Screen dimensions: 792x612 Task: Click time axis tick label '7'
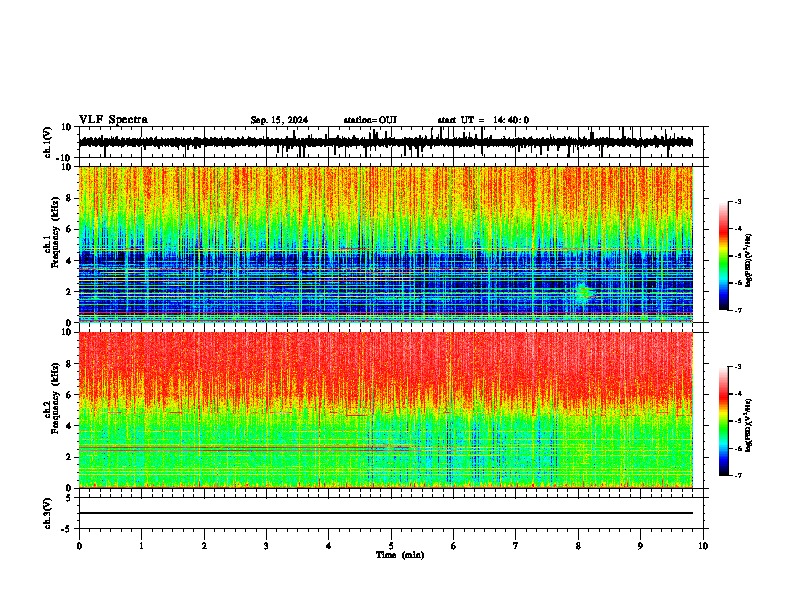coord(516,546)
